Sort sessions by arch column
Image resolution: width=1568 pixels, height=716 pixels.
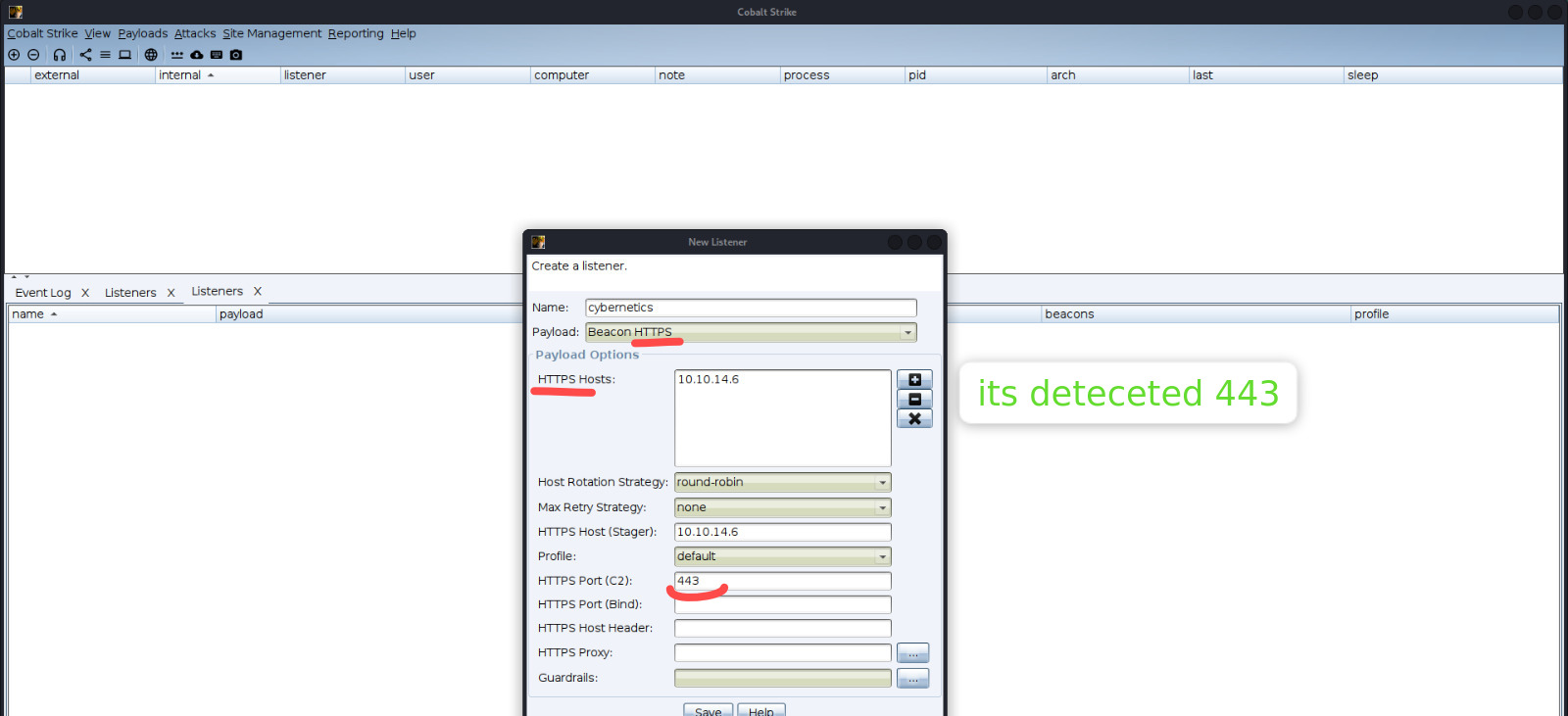(x=1117, y=75)
